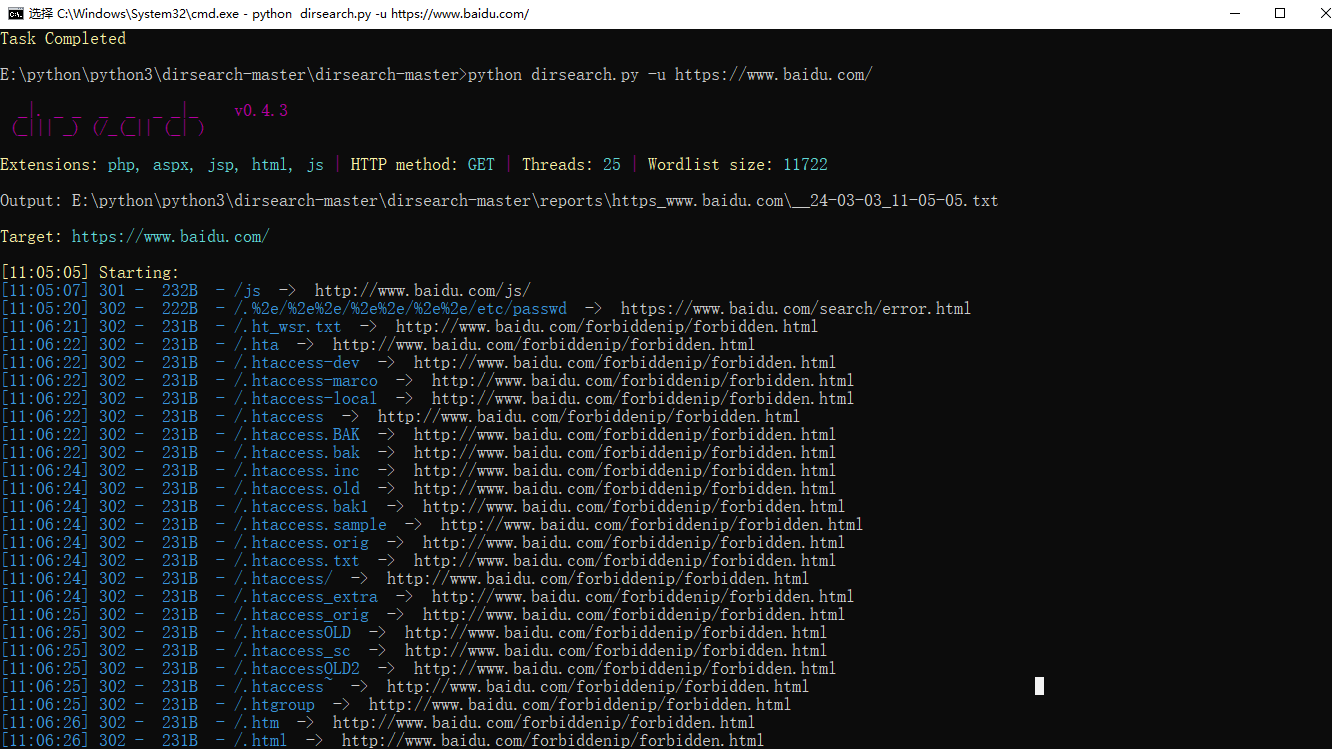Screen dimensions: 1333x749
Task: Click the /.htaccess/ result path
Action: tap(283, 579)
